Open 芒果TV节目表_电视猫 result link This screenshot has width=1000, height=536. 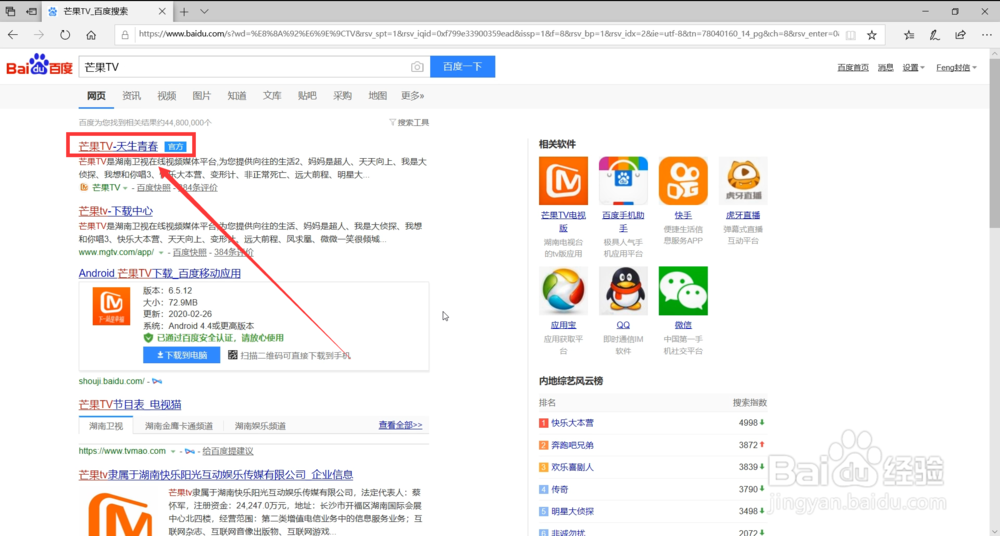click(x=130, y=405)
